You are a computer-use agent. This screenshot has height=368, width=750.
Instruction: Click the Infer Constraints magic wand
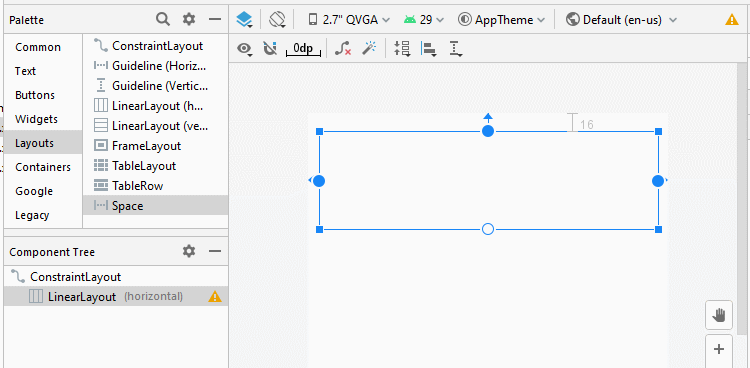click(x=369, y=48)
